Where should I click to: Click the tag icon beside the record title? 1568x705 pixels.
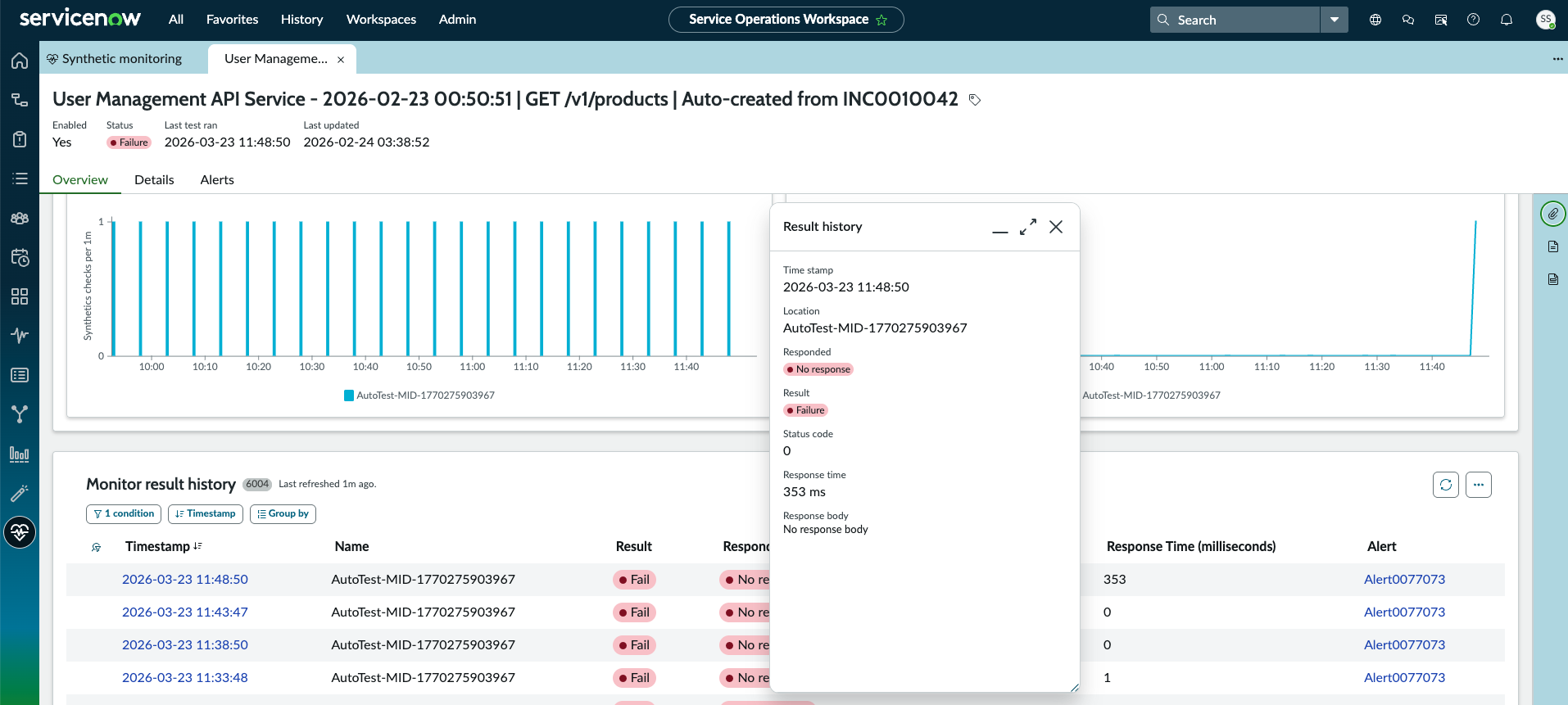point(975,100)
